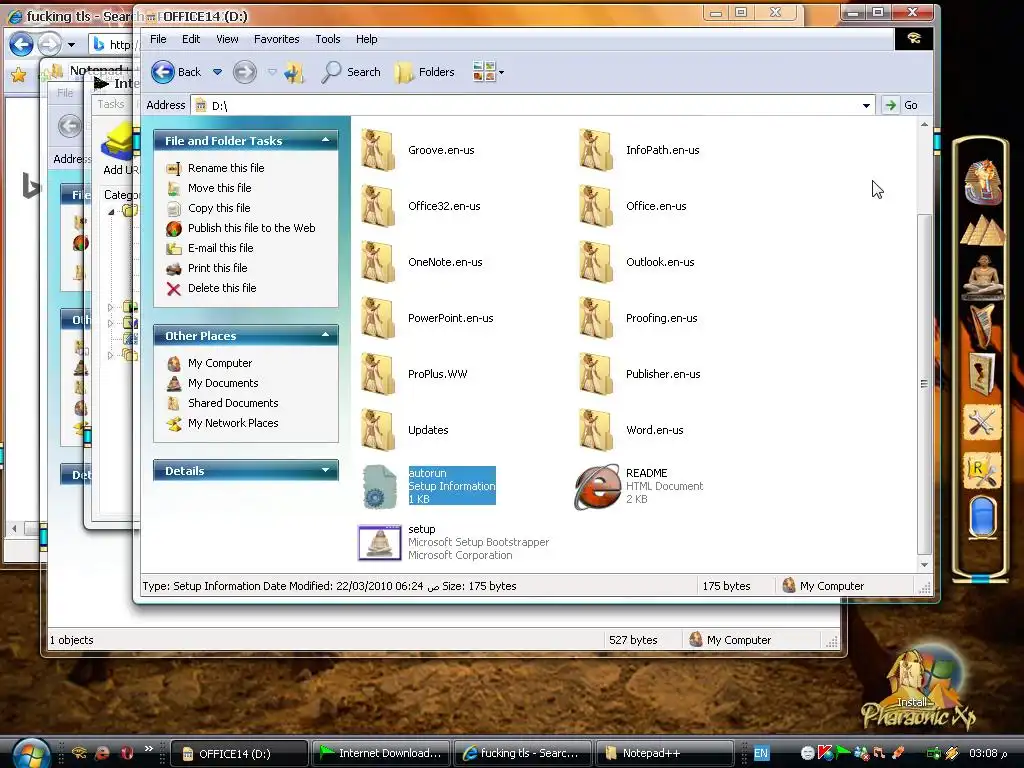The height and width of the screenshot is (768, 1024).
Task: Open the Help menu
Action: pos(366,39)
